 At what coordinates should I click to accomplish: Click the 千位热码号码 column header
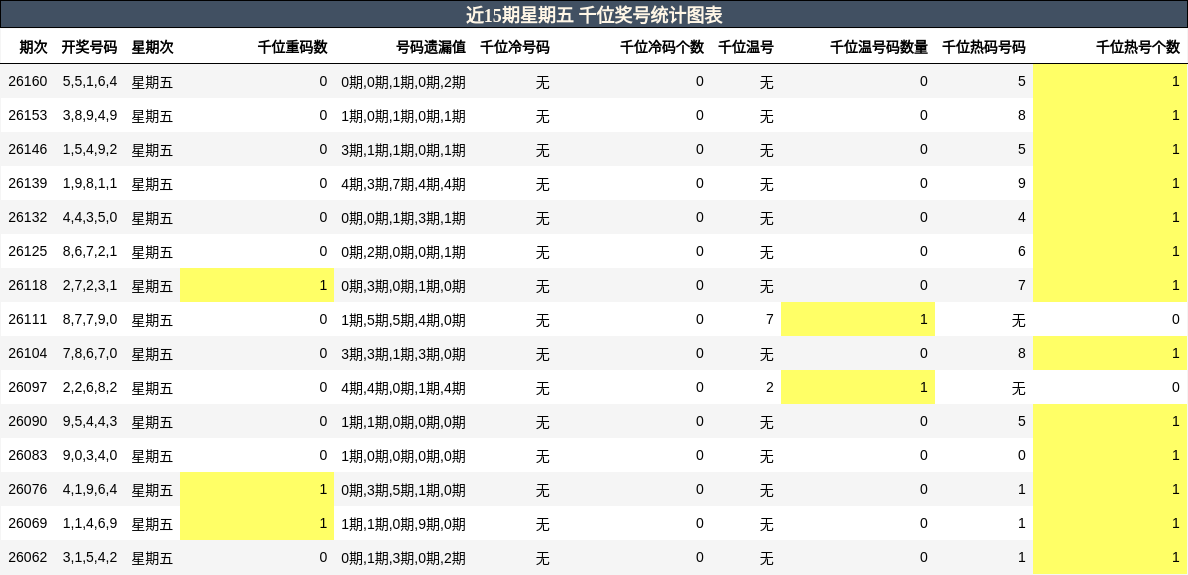coord(983,47)
